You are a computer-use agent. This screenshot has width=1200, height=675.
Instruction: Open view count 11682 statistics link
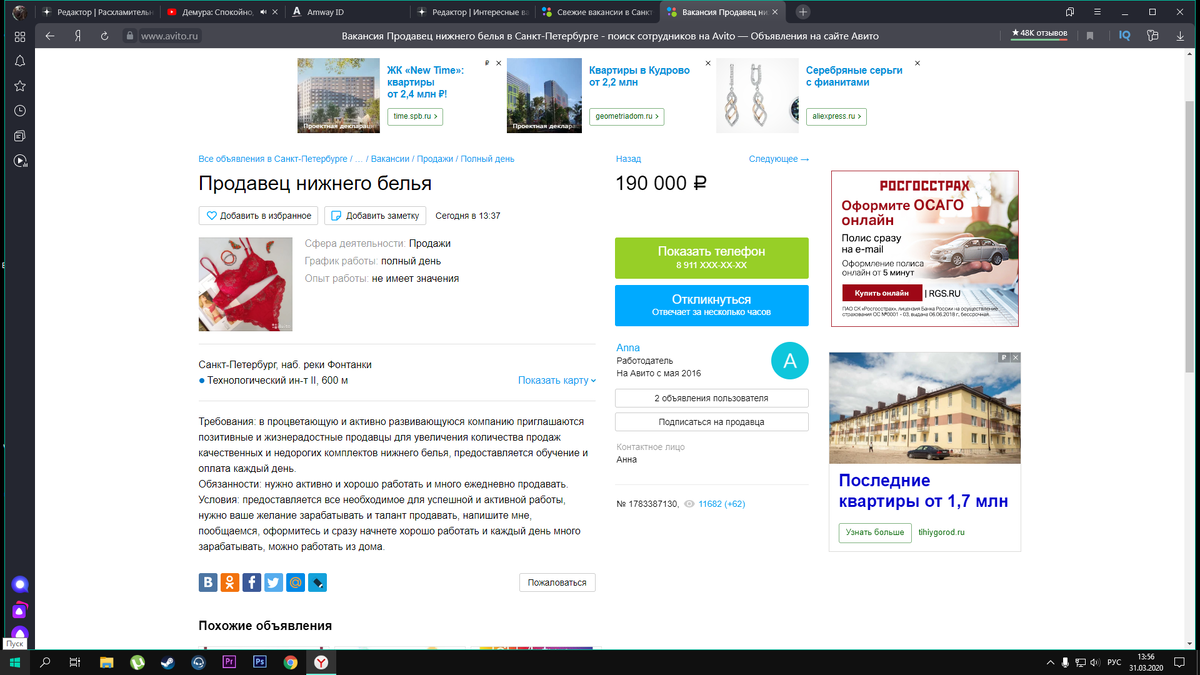pyautogui.click(x=721, y=504)
